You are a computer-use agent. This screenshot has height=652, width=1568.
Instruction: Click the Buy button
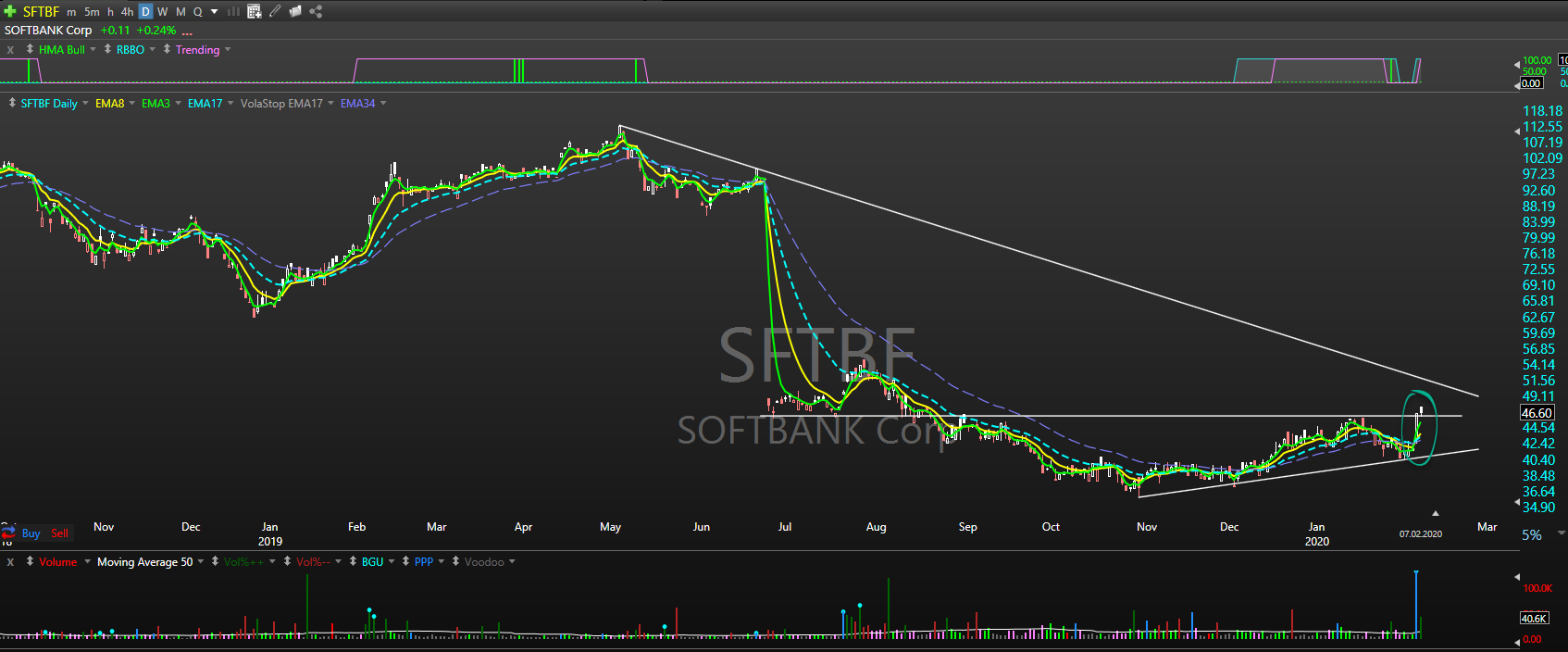coord(31,533)
